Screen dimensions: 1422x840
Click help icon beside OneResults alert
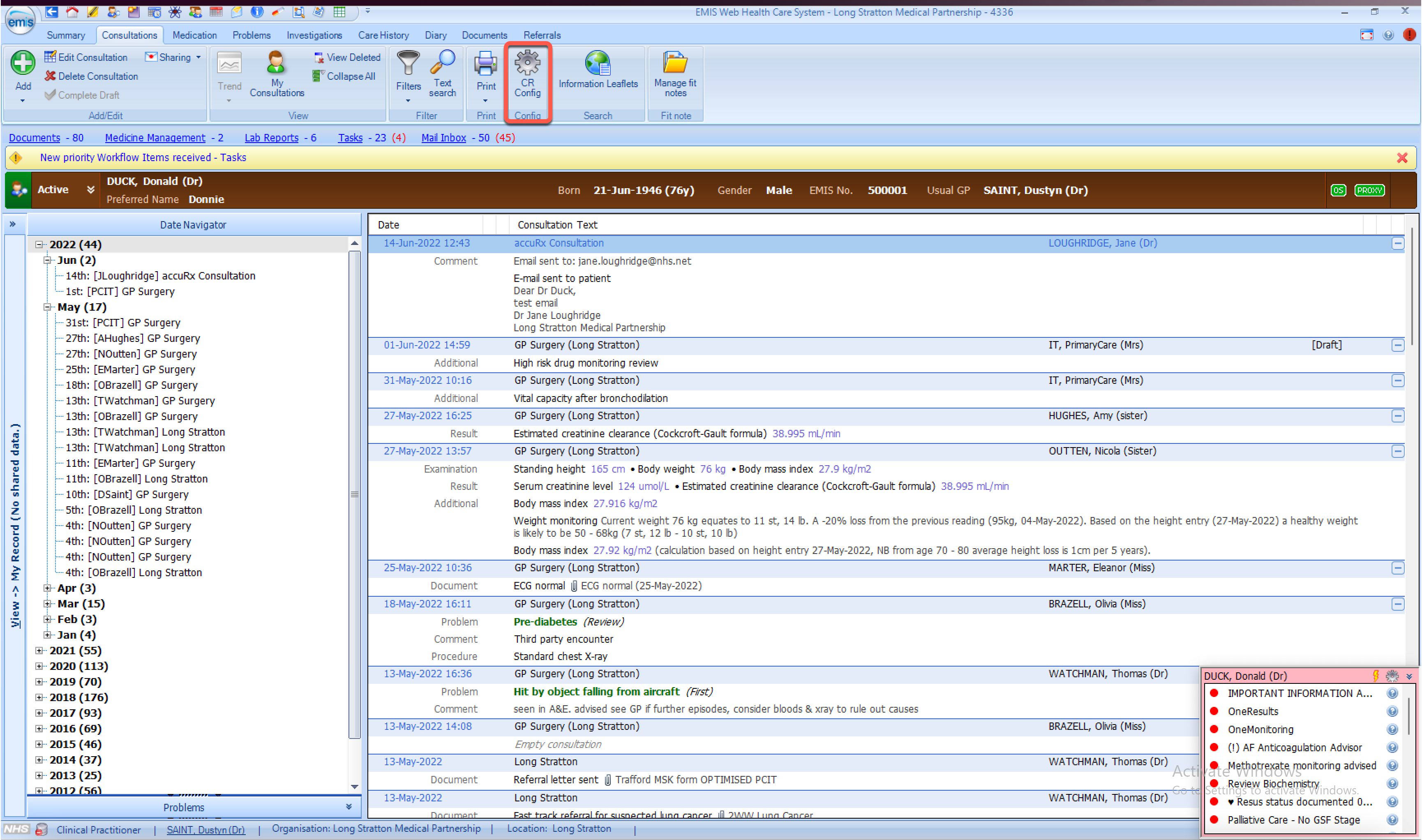pyautogui.click(x=1392, y=711)
